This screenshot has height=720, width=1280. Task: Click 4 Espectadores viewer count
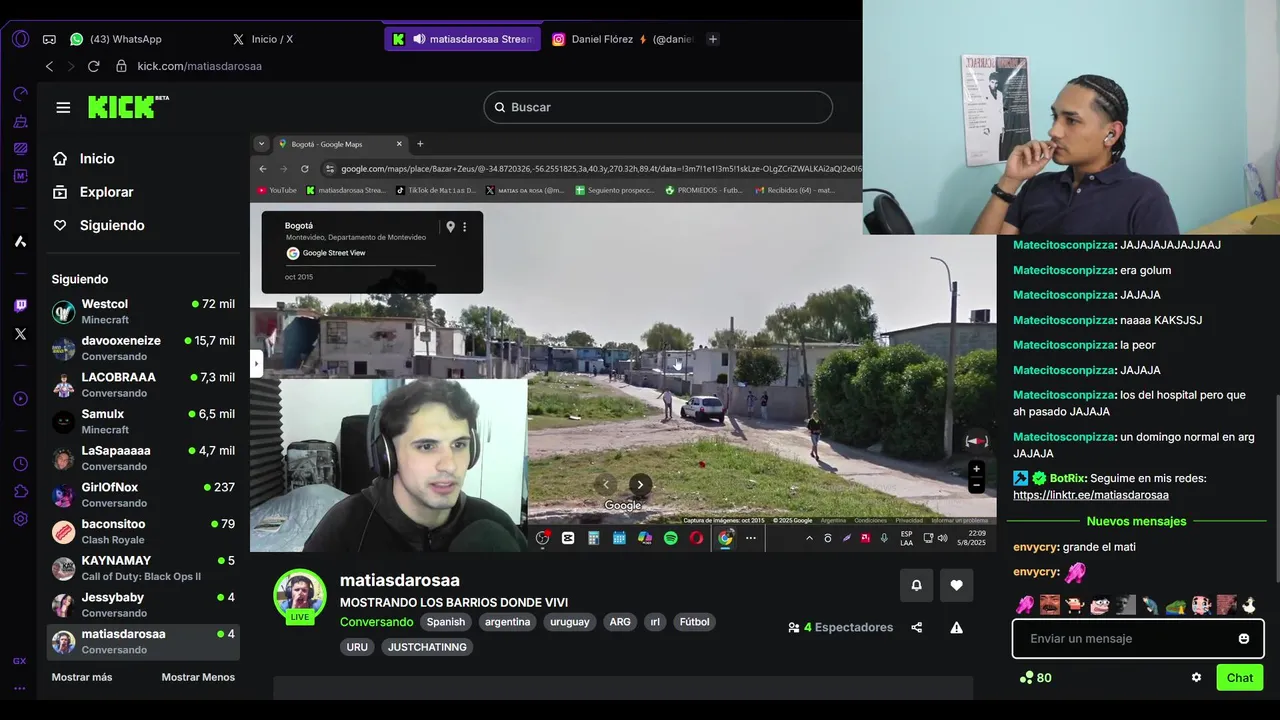click(x=840, y=628)
